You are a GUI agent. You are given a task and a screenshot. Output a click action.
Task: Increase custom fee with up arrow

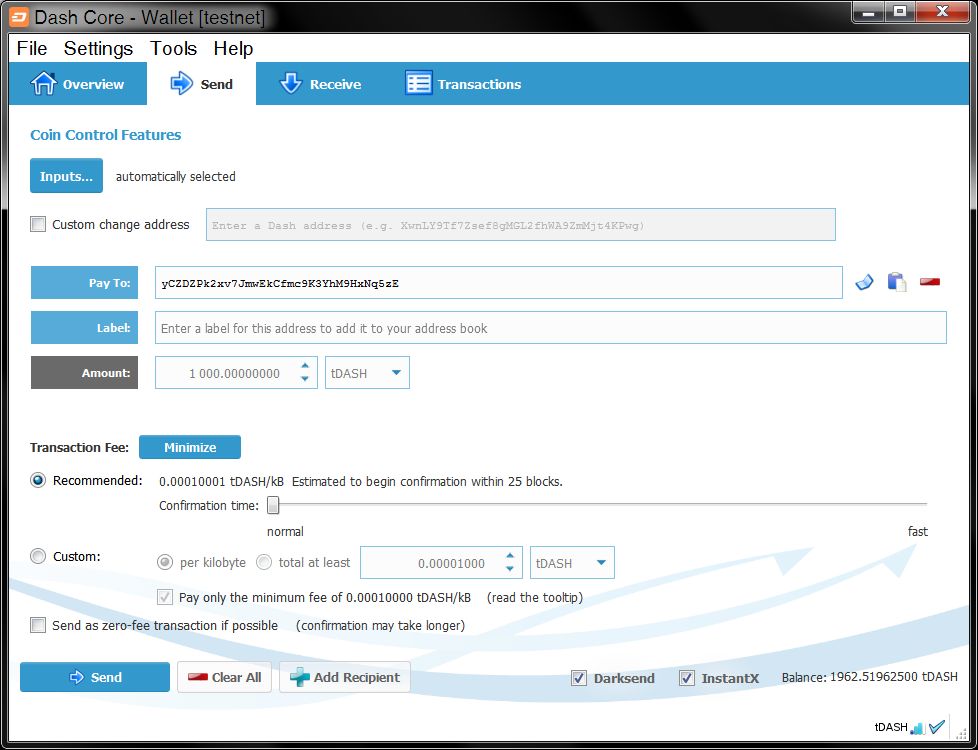tap(510, 556)
